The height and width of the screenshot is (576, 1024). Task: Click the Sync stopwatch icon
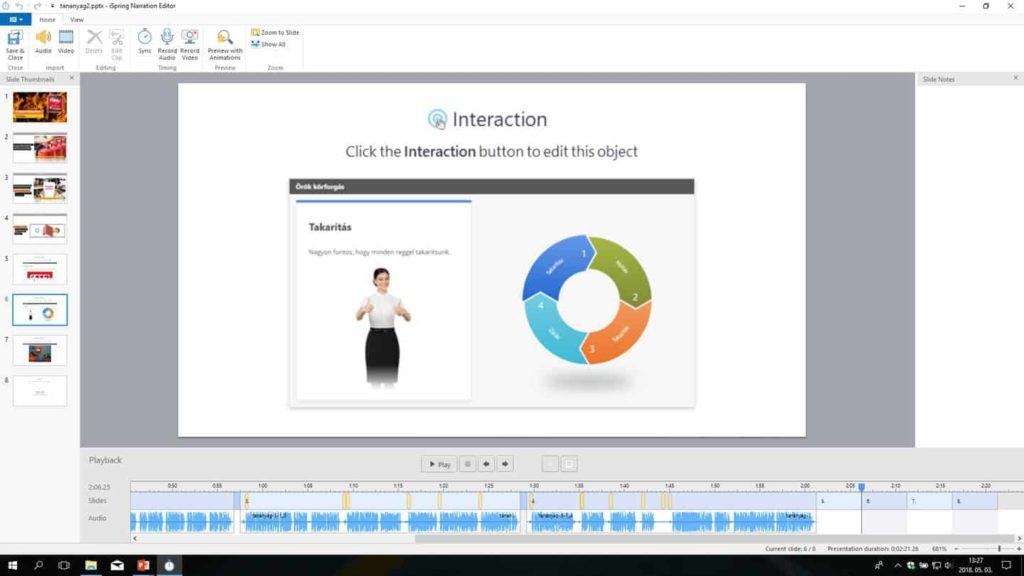(145, 41)
